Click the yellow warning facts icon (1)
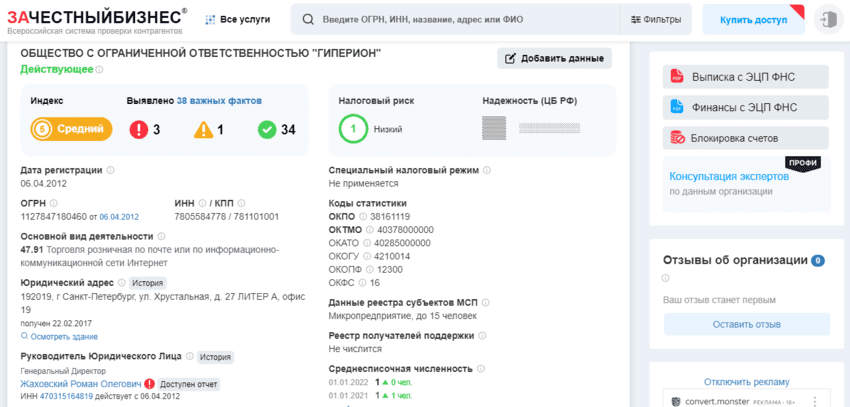Viewport: 850px width, 407px height. (203, 130)
